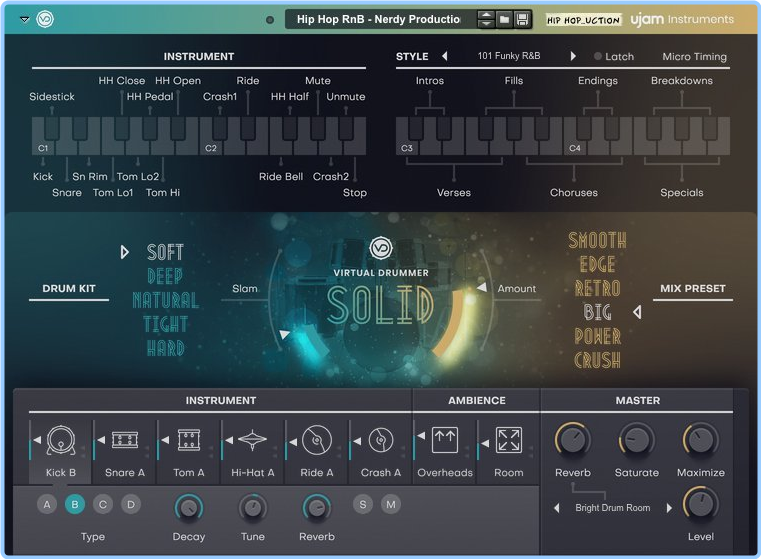The width and height of the screenshot is (761, 559).
Task: Solo the instrument with S button
Action: tap(363, 504)
